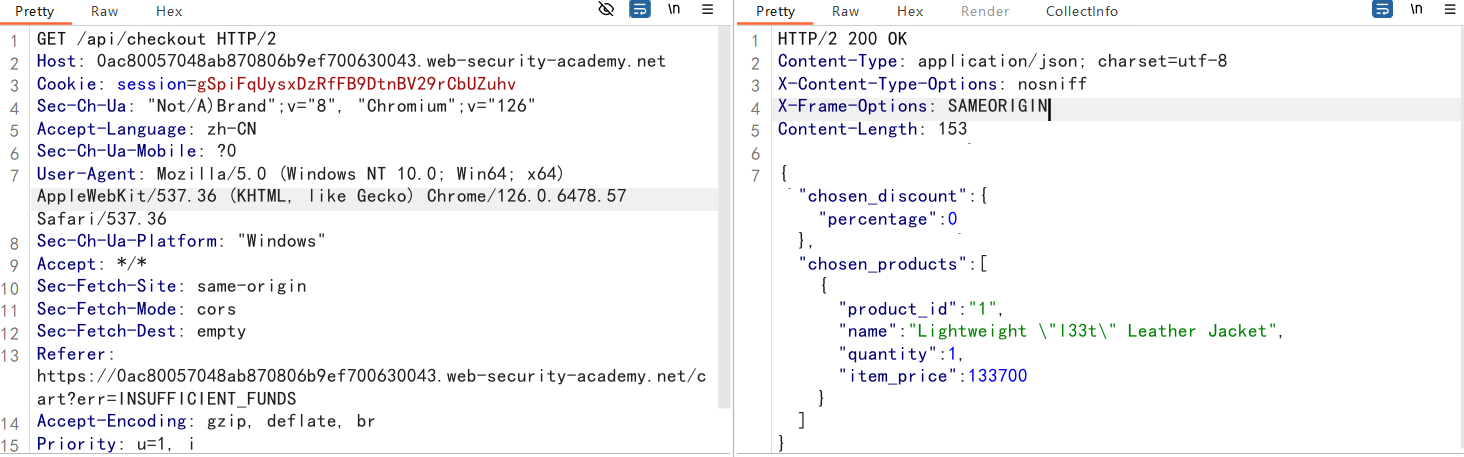Toggle the \n non-printable characters icon in response
This screenshot has width=1464, height=457.
point(1417,10)
